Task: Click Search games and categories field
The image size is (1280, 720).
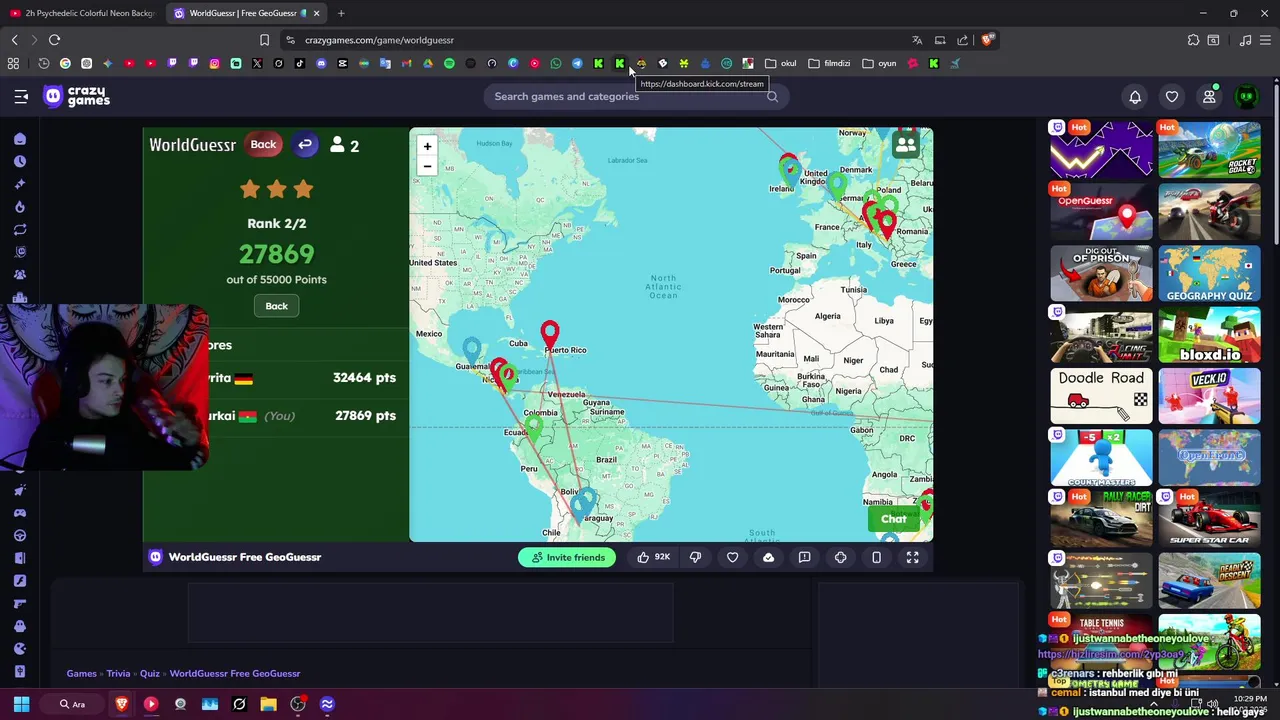Action: [x=636, y=97]
